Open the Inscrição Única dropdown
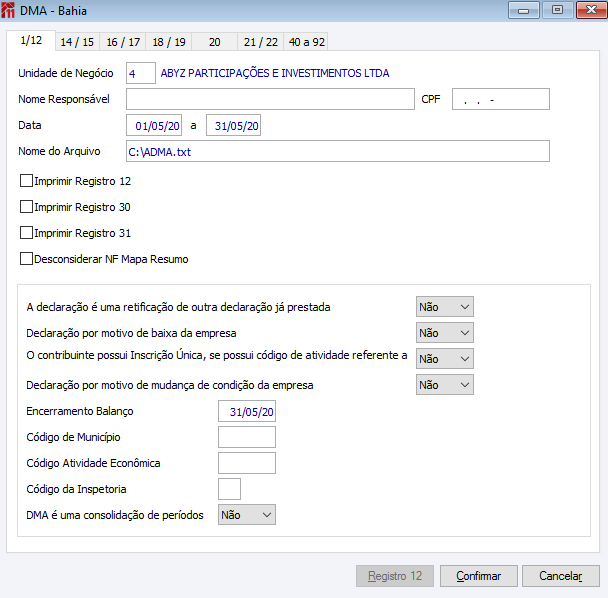Viewport: 608px width, 598px height. coord(444,359)
